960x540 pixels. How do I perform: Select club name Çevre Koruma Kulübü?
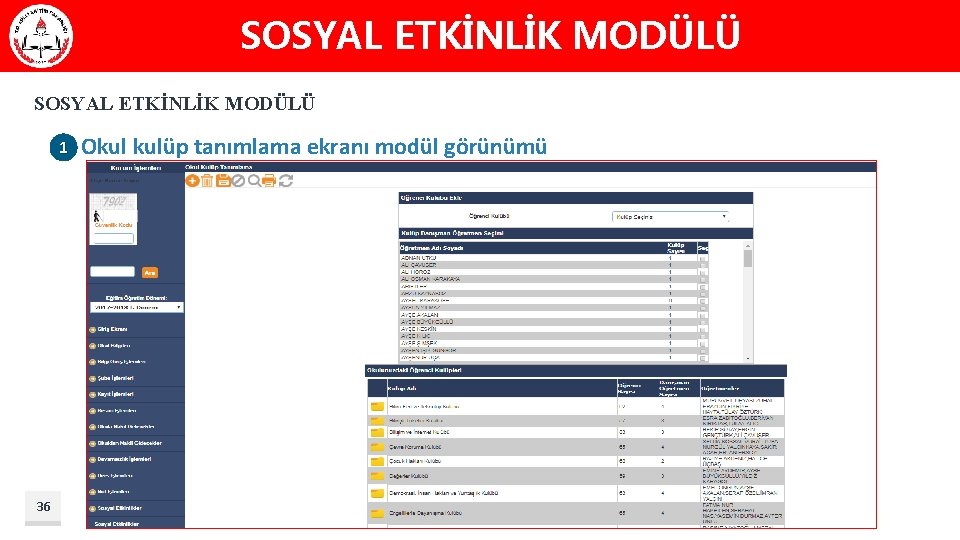(x=415, y=447)
